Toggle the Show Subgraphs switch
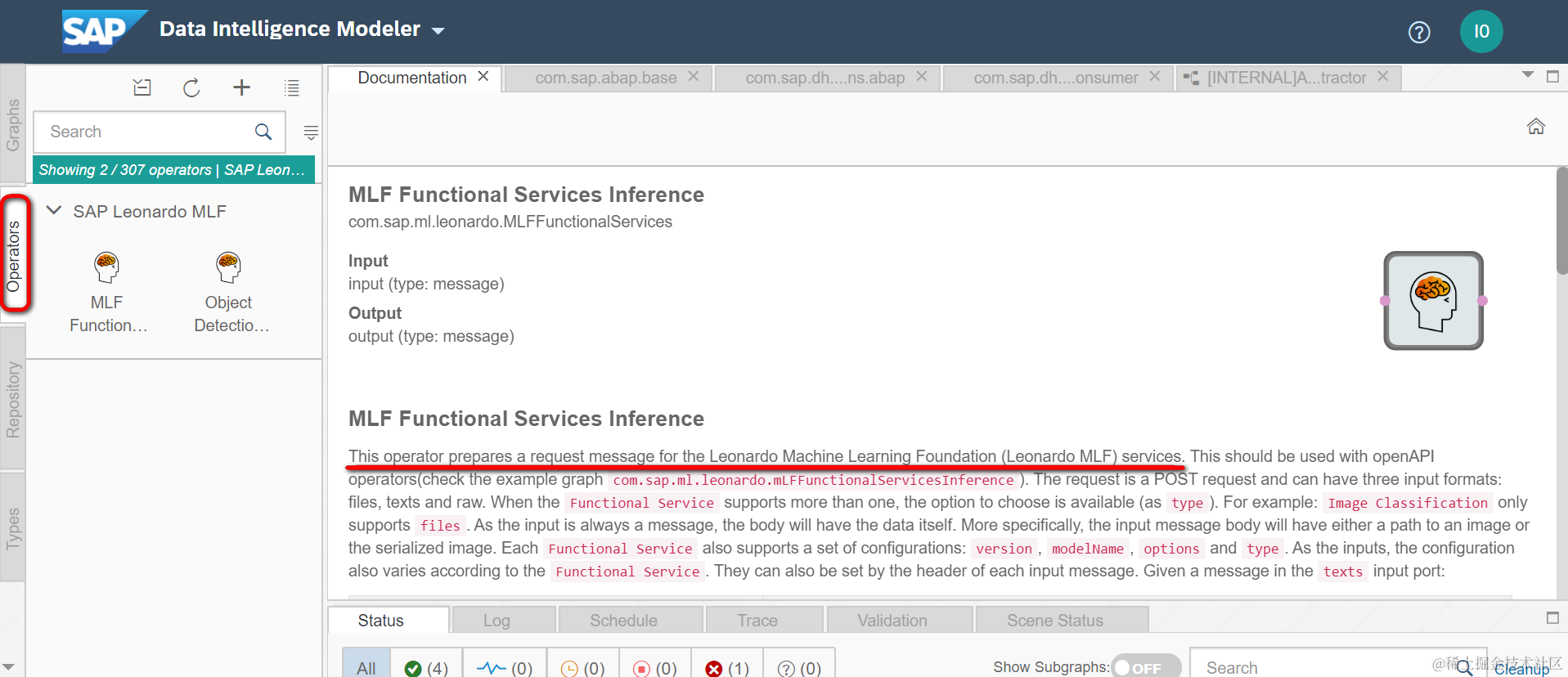The height and width of the screenshot is (677, 1568). click(x=1146, y=667)
